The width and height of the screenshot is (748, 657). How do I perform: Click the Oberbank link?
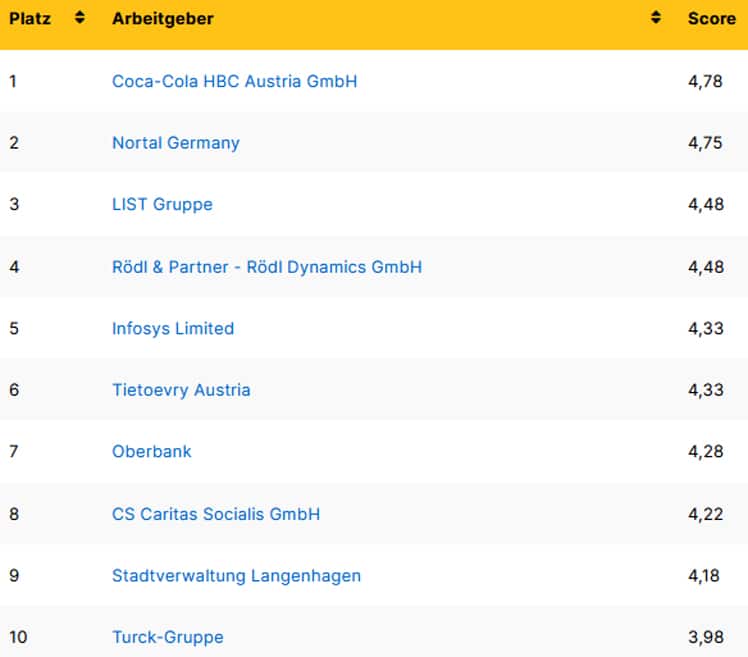[152, 452]
